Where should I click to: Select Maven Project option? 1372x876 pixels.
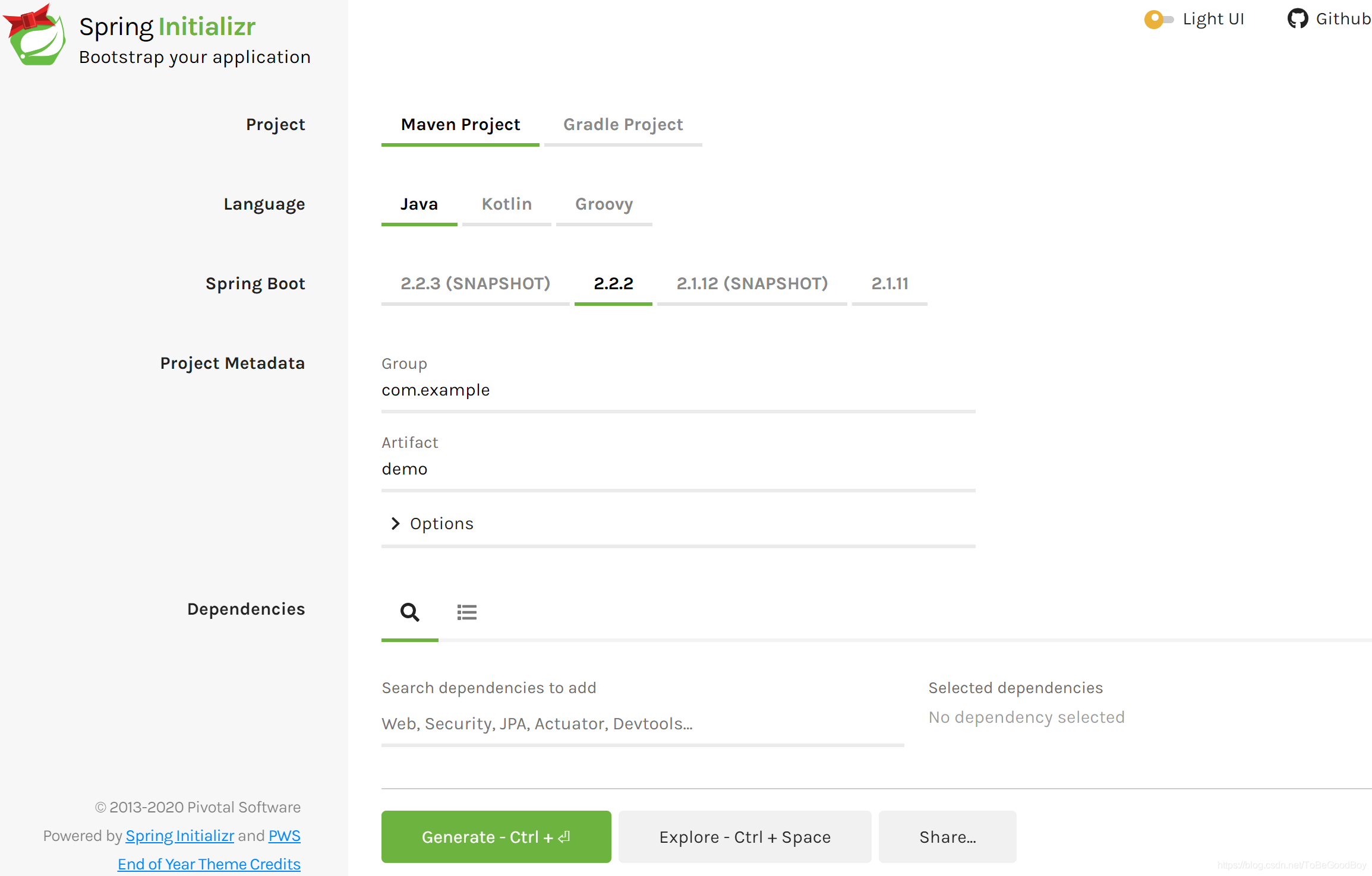click(460, 125)
